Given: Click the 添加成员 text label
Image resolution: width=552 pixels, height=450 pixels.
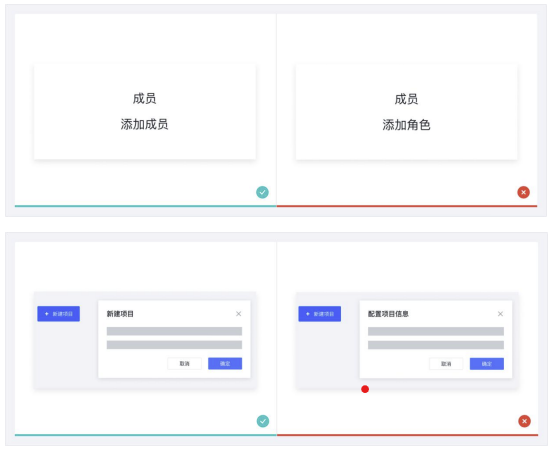Looking at the screenshot, I should pyautogui.click(x=144, y=124).
